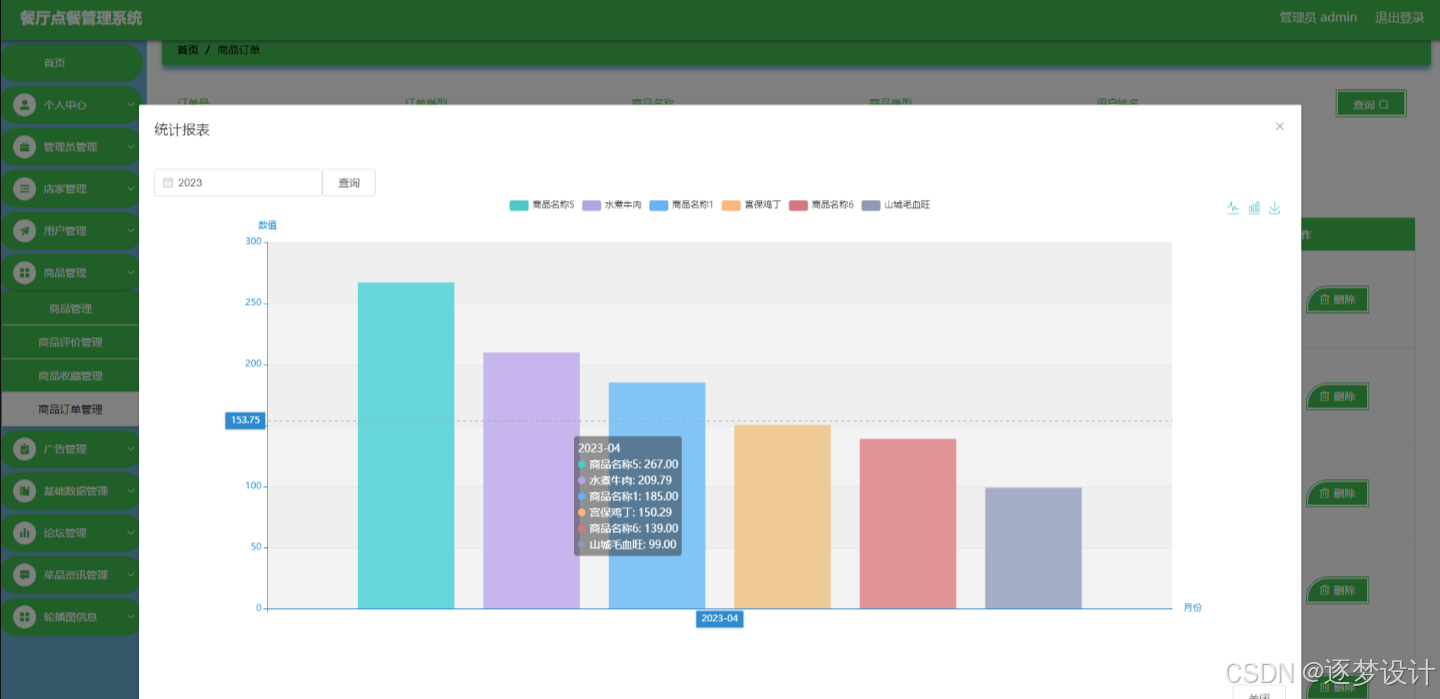1440x699 pixels.
Task: Click the 轮播图信息 grid icon
Action: point(25,617)
